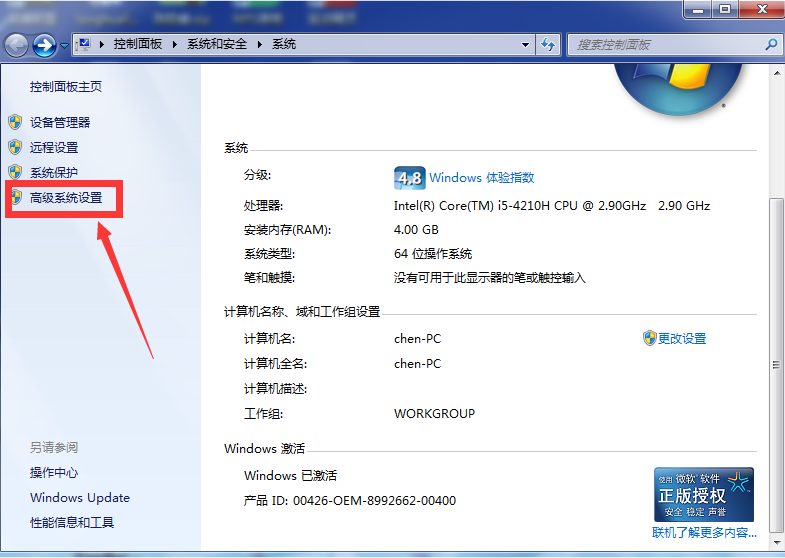The width and height of the screenshot is (785, 558).
Task: Click the 更改设置 link
Action: tap(682, 339)
